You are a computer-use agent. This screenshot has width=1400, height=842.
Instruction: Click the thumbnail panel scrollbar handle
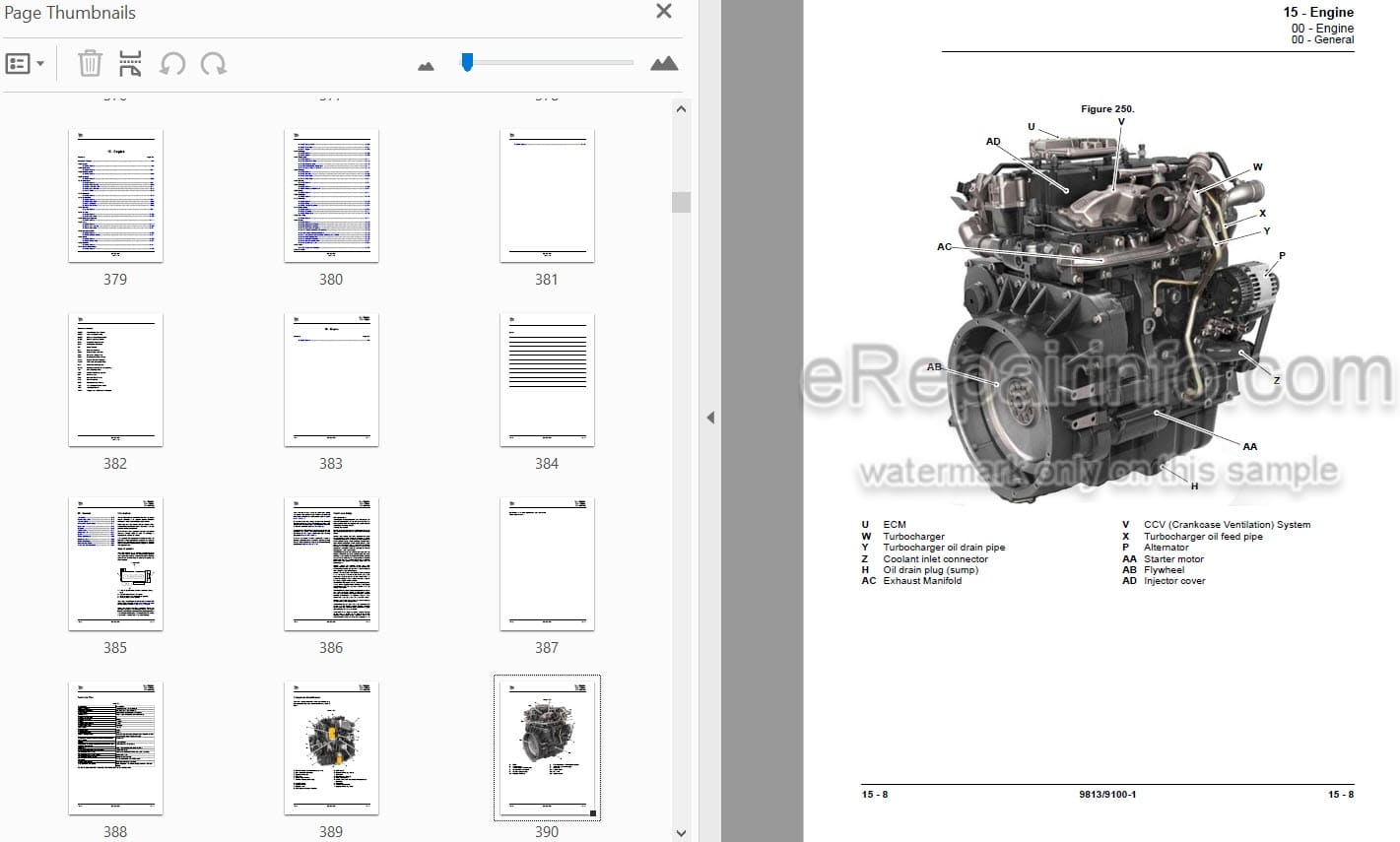[681, 202]
